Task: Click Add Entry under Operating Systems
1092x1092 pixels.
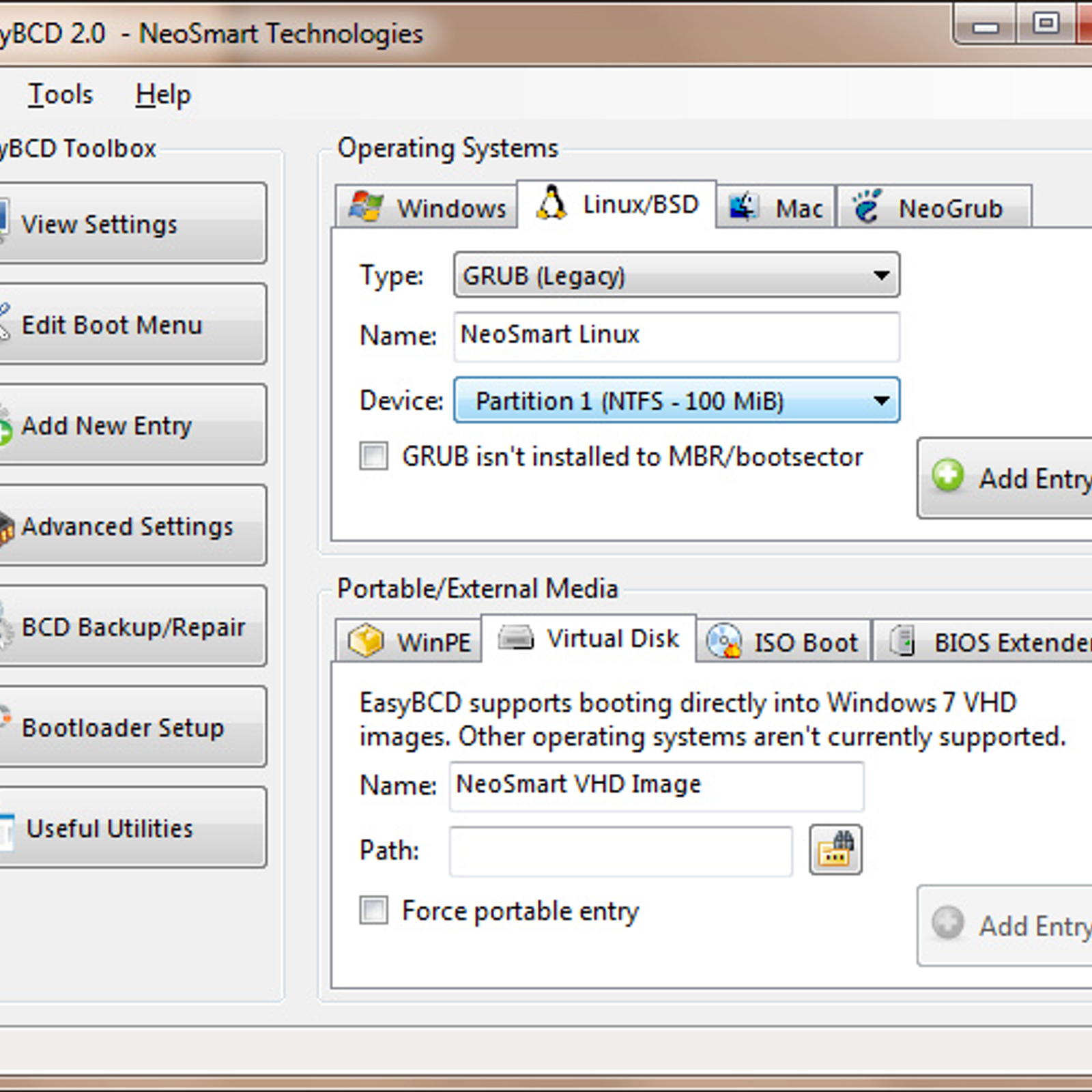Action: tap(1005, 478)
